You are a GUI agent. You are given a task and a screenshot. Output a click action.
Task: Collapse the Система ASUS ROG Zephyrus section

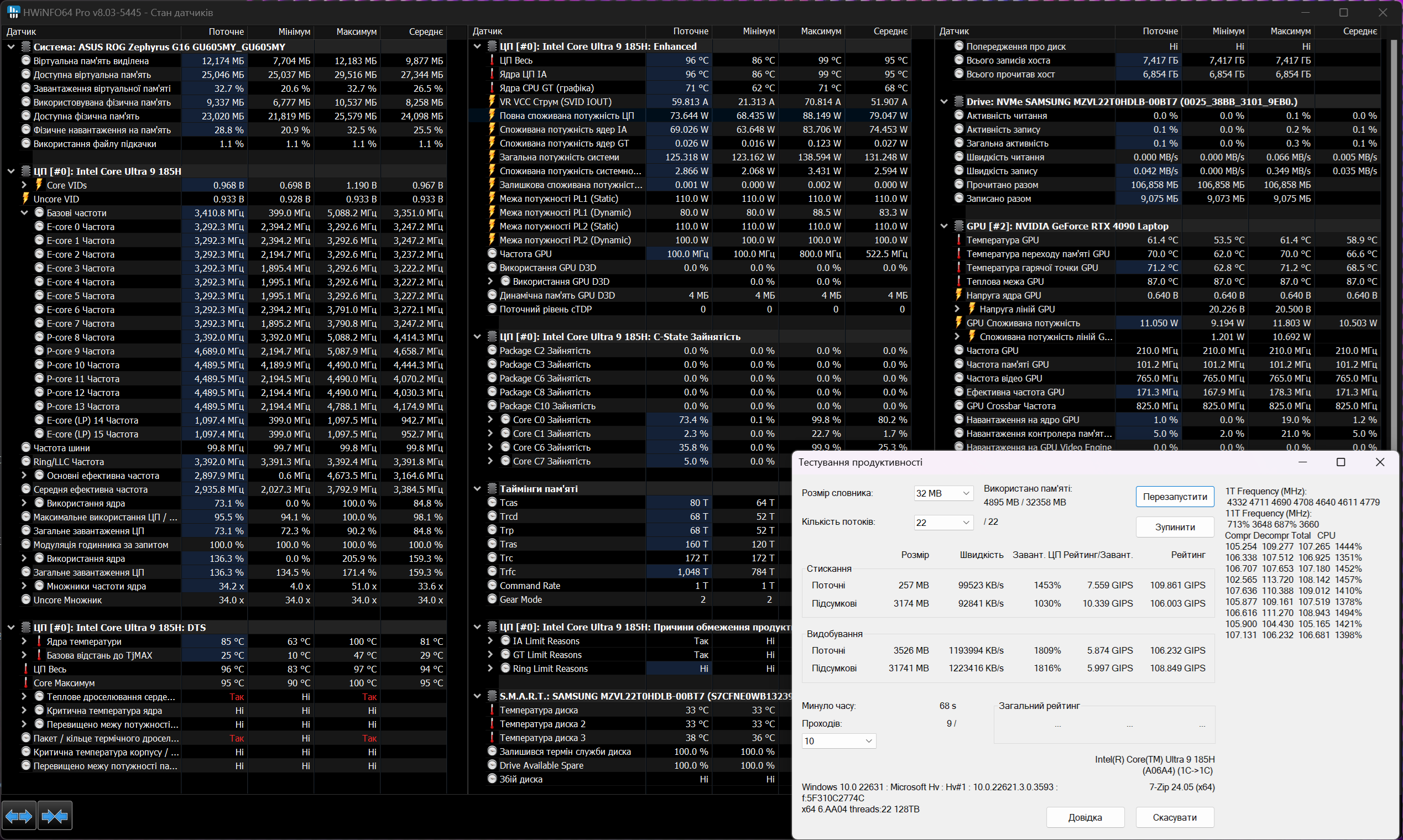[x=11, y=47]
